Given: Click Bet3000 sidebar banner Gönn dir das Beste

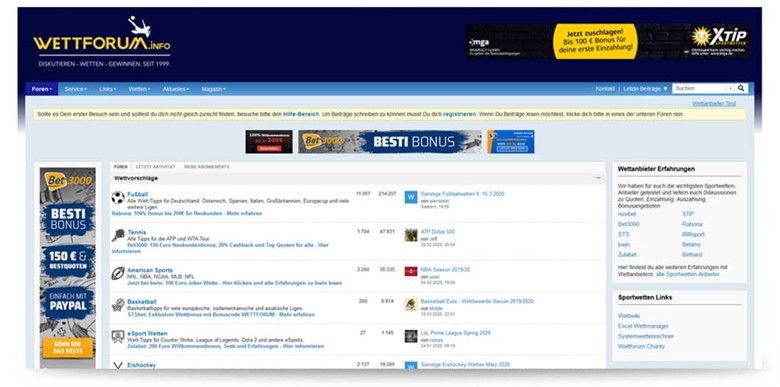Looking at the screenshot, I should tap(68, 267).
